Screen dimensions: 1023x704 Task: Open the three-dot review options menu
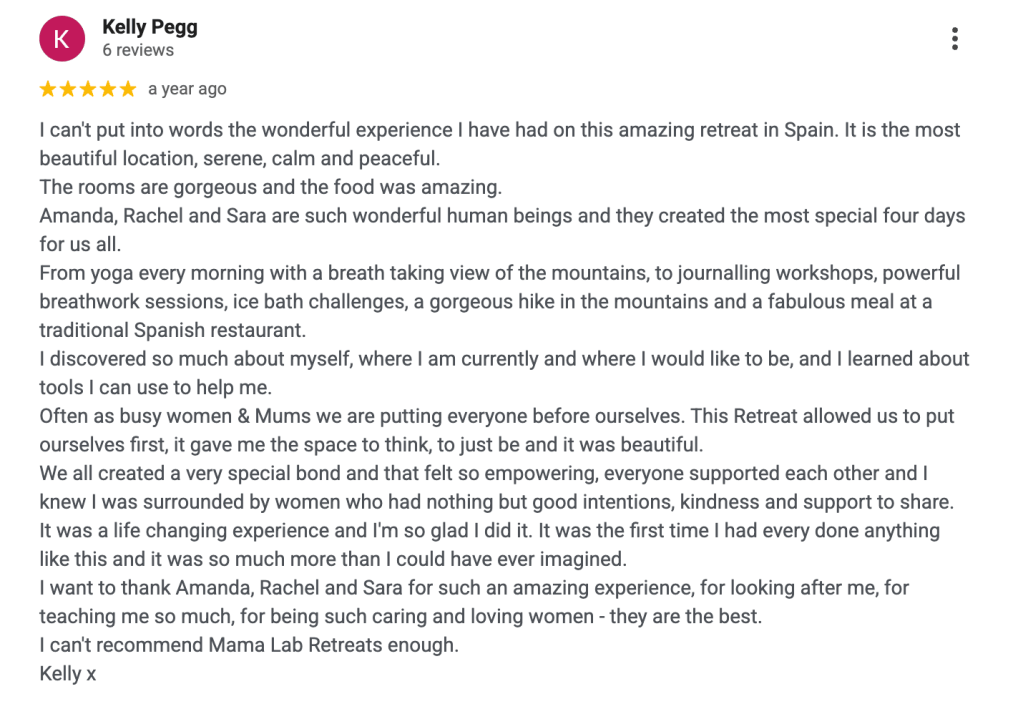[955, 39]
